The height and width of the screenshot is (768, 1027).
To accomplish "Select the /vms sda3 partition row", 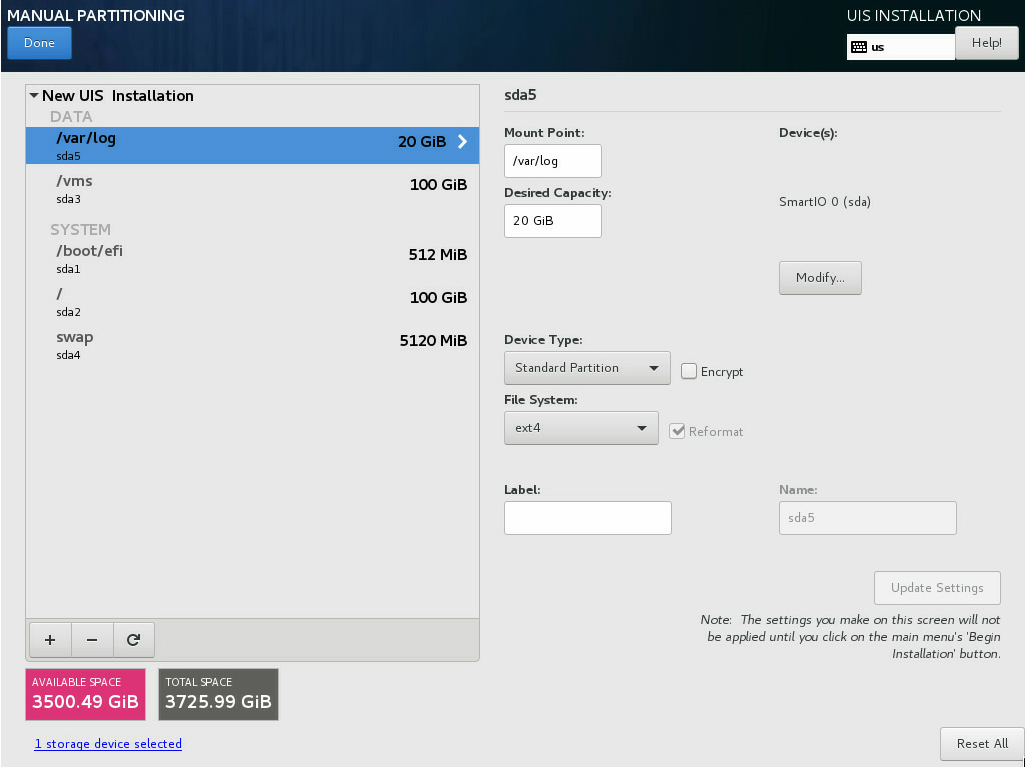I will [x=252, y=189].
